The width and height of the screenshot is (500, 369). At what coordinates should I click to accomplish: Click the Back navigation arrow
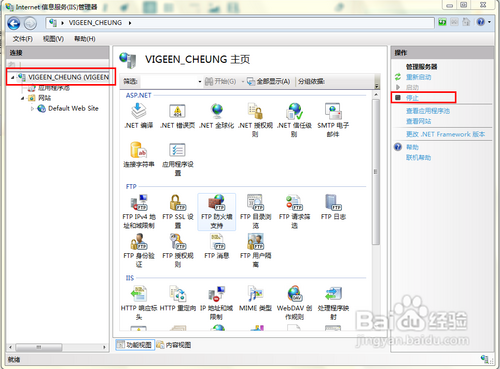click(x=14, y=23)
